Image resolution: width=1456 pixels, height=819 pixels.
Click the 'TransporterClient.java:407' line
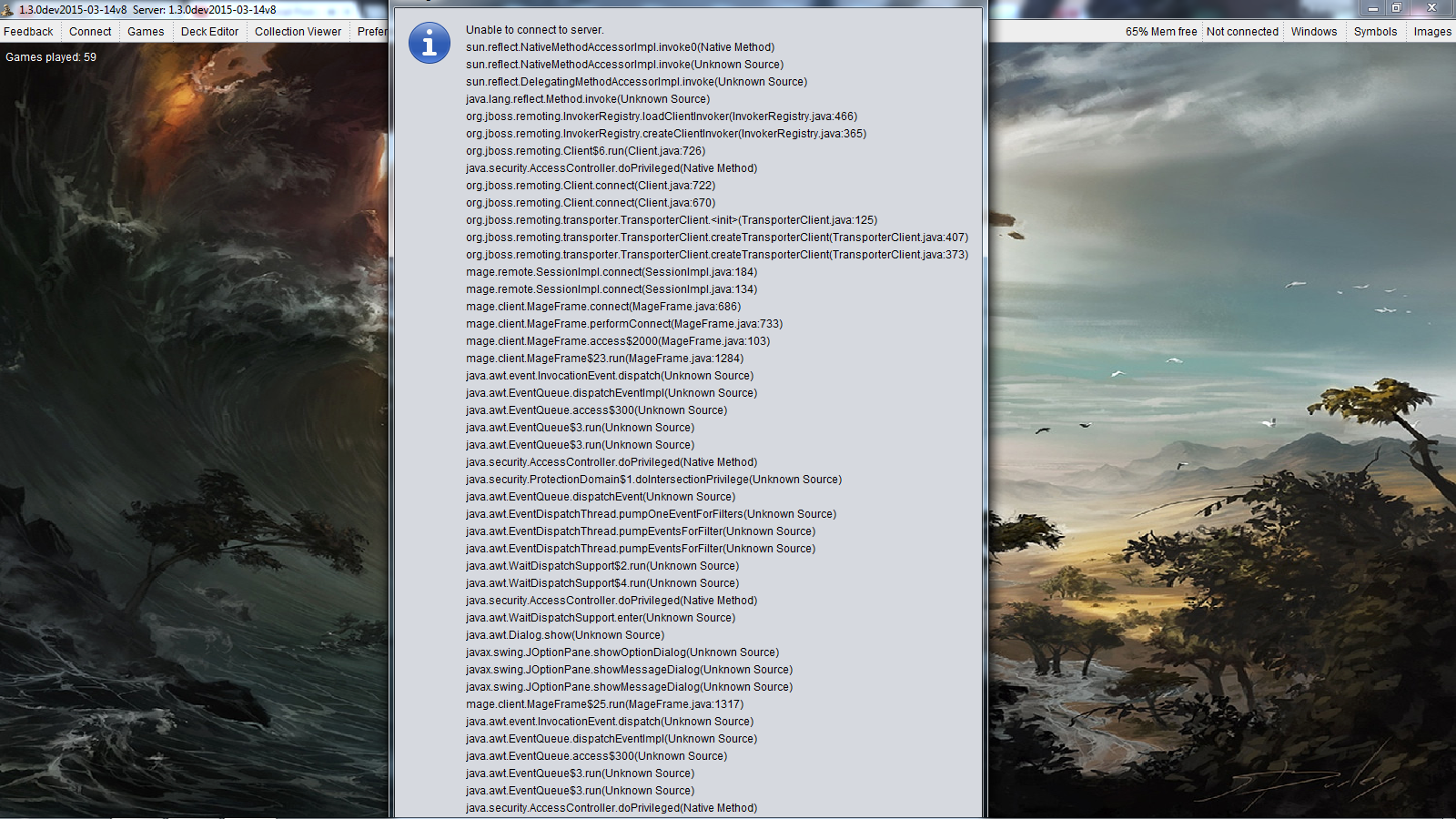click(717, 238)
